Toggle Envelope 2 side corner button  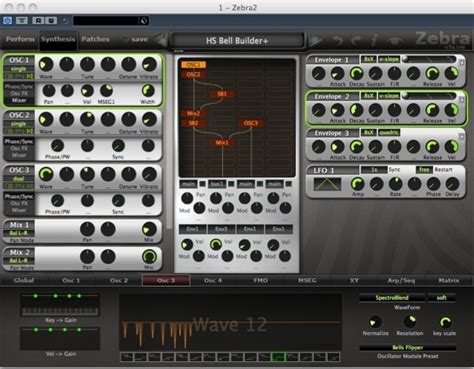(462, 99)
